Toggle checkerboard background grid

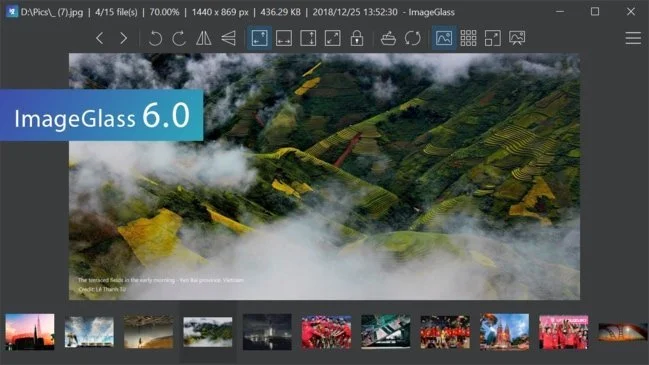pyautogui.click(x=468, y=38)
